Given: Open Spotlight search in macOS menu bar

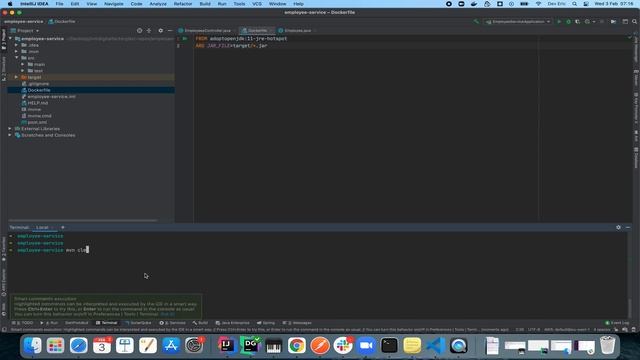Looking at the screenshot, I should [x=574, y=4].
